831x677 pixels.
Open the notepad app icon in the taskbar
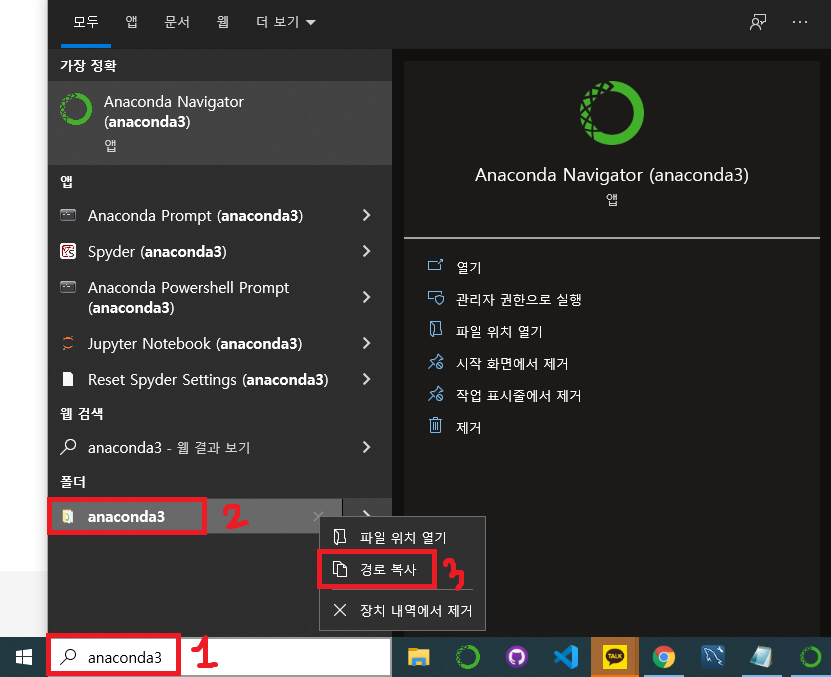tap(762, 657)
